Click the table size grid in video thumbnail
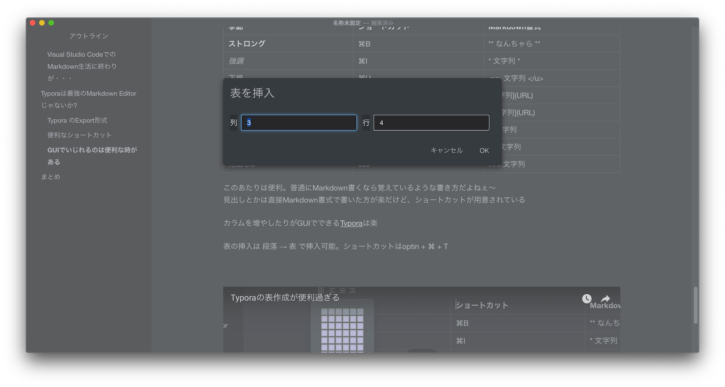Image resolution: width=725 pixels, height=387 pixels. pyautogui.click(x=342, y=330)
